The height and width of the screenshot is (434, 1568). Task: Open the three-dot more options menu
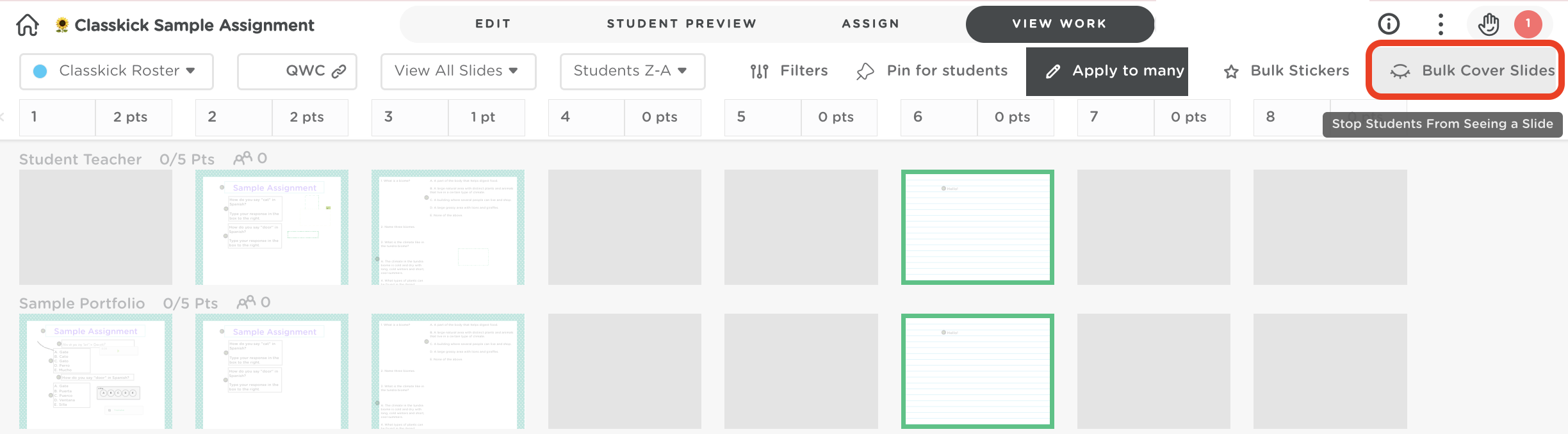point(1441,24)
